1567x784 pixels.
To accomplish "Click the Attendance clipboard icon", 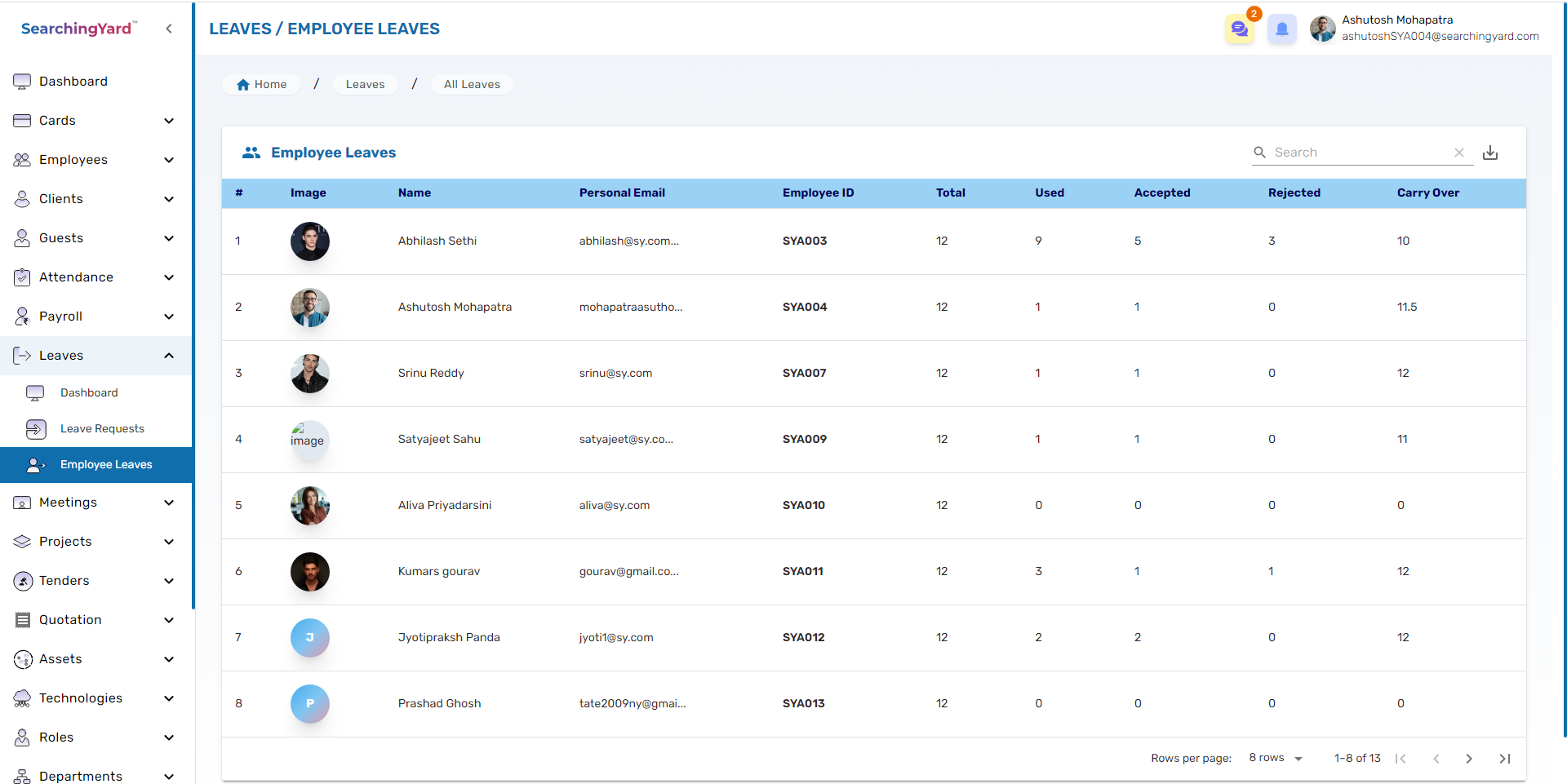I will (22, 277).
